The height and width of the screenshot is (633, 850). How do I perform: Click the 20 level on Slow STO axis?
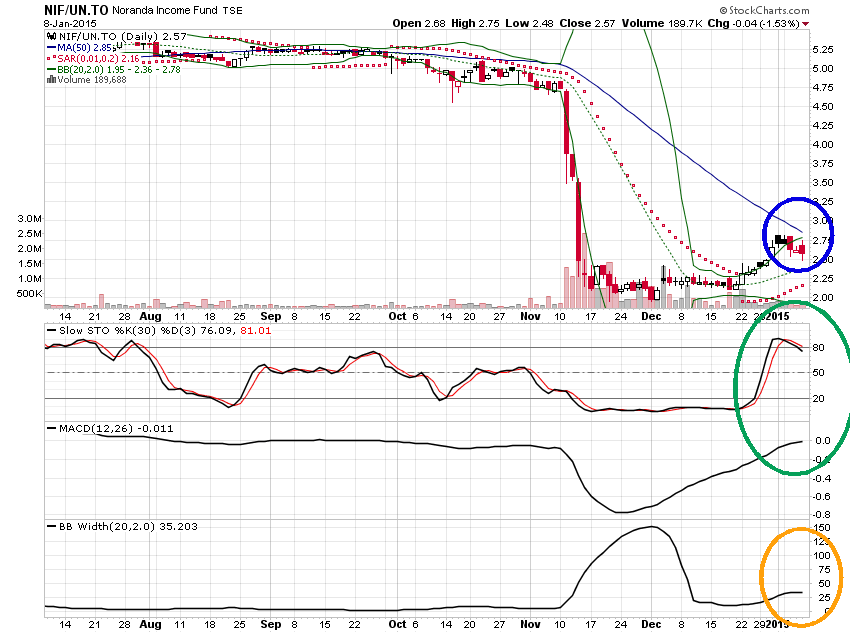818,398
